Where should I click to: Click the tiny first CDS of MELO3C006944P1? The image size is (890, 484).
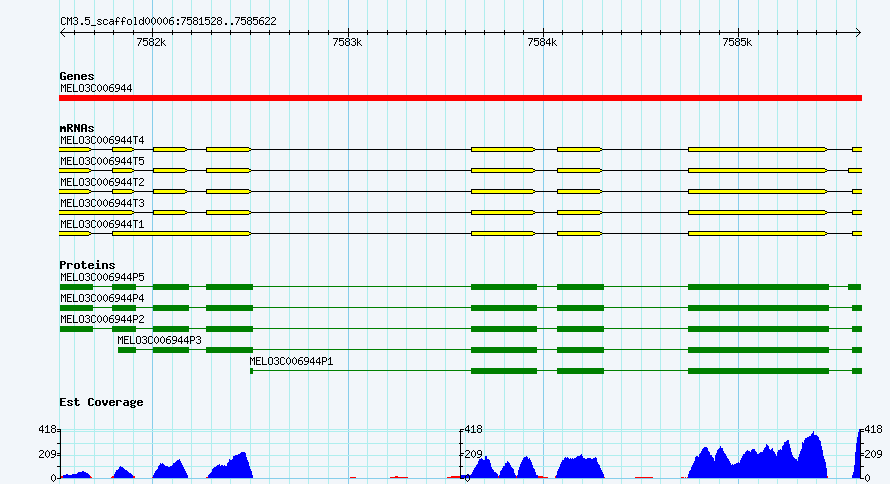click(x=251, y=371)
